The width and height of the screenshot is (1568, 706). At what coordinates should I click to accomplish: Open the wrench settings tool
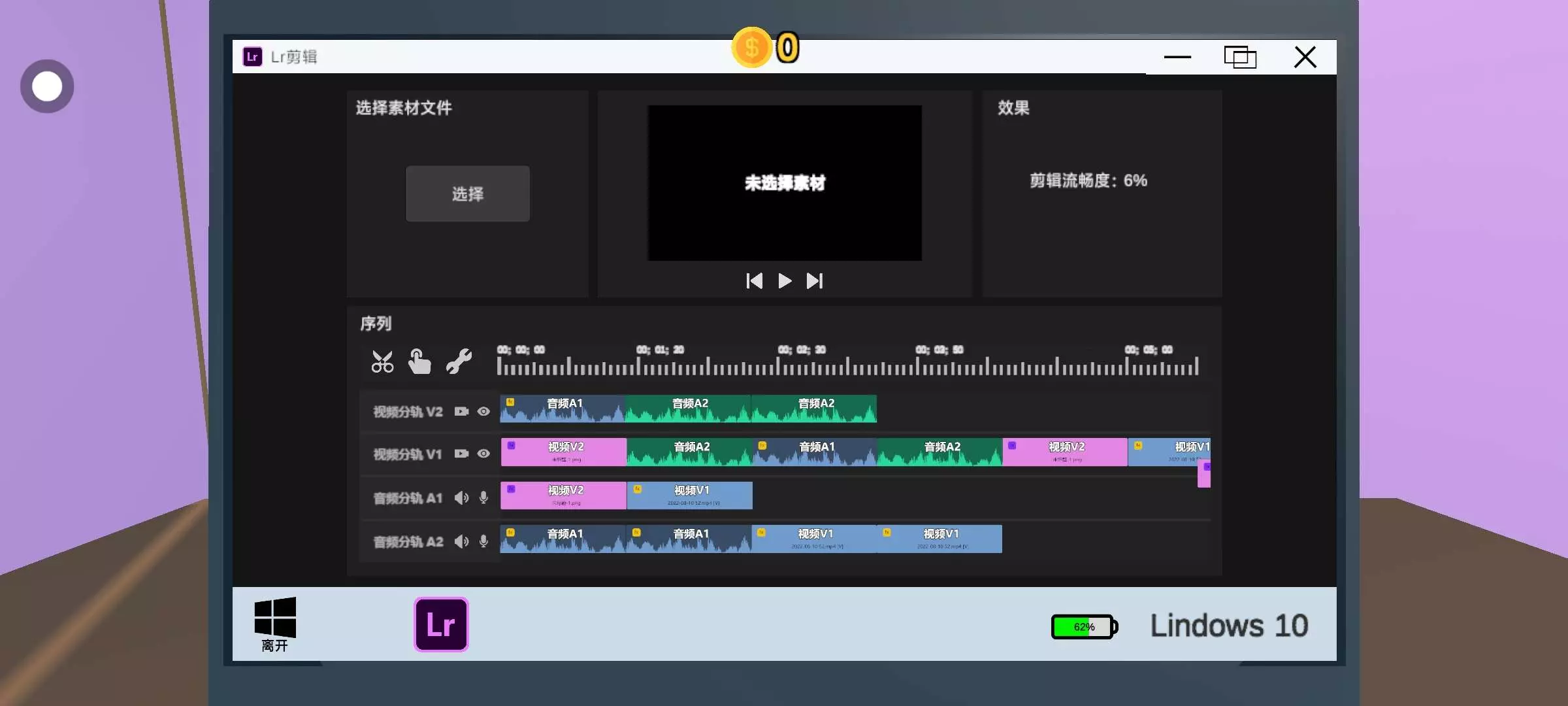[459, 361]
